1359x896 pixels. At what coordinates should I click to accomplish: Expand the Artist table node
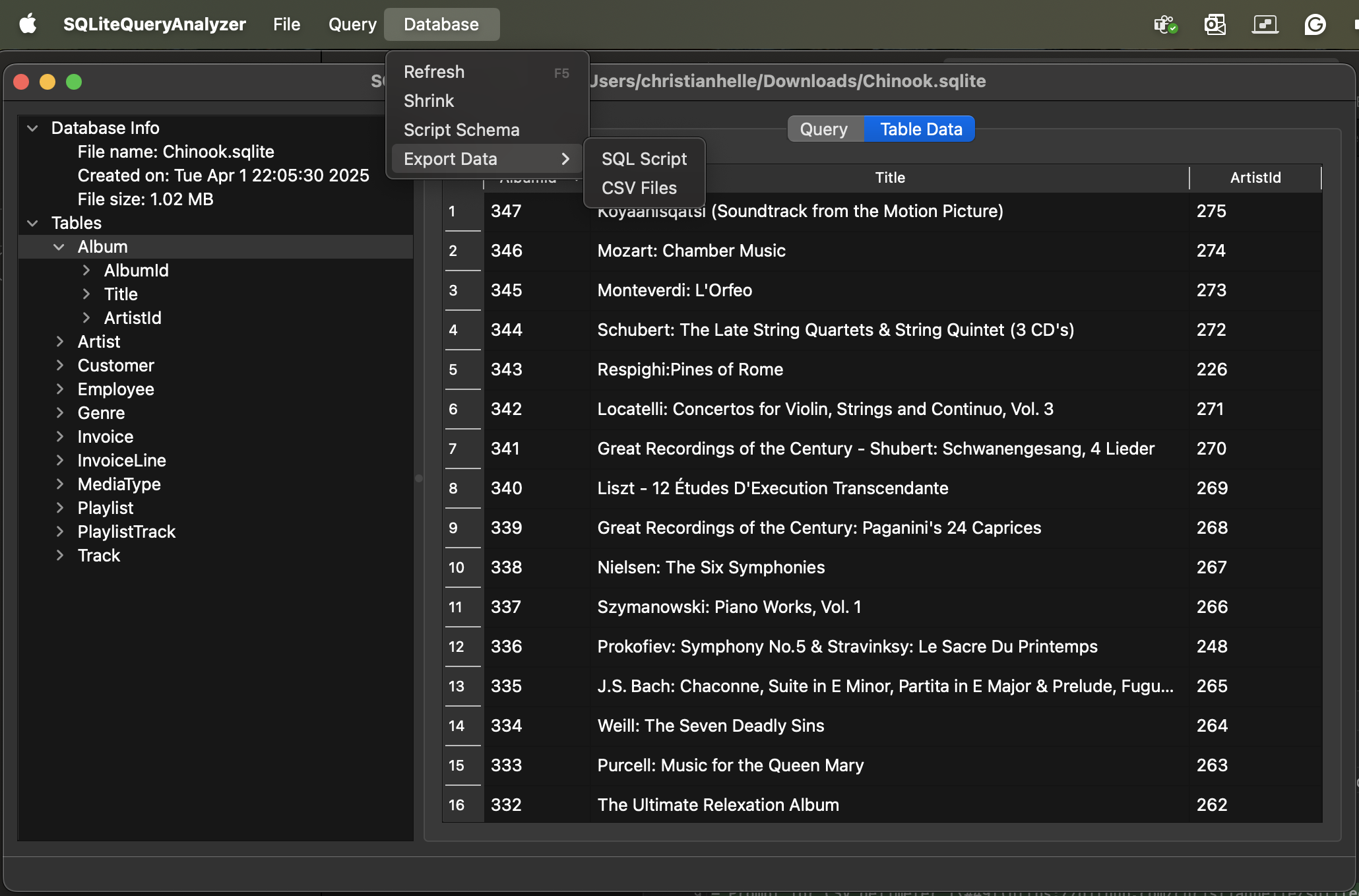point(59,342)
